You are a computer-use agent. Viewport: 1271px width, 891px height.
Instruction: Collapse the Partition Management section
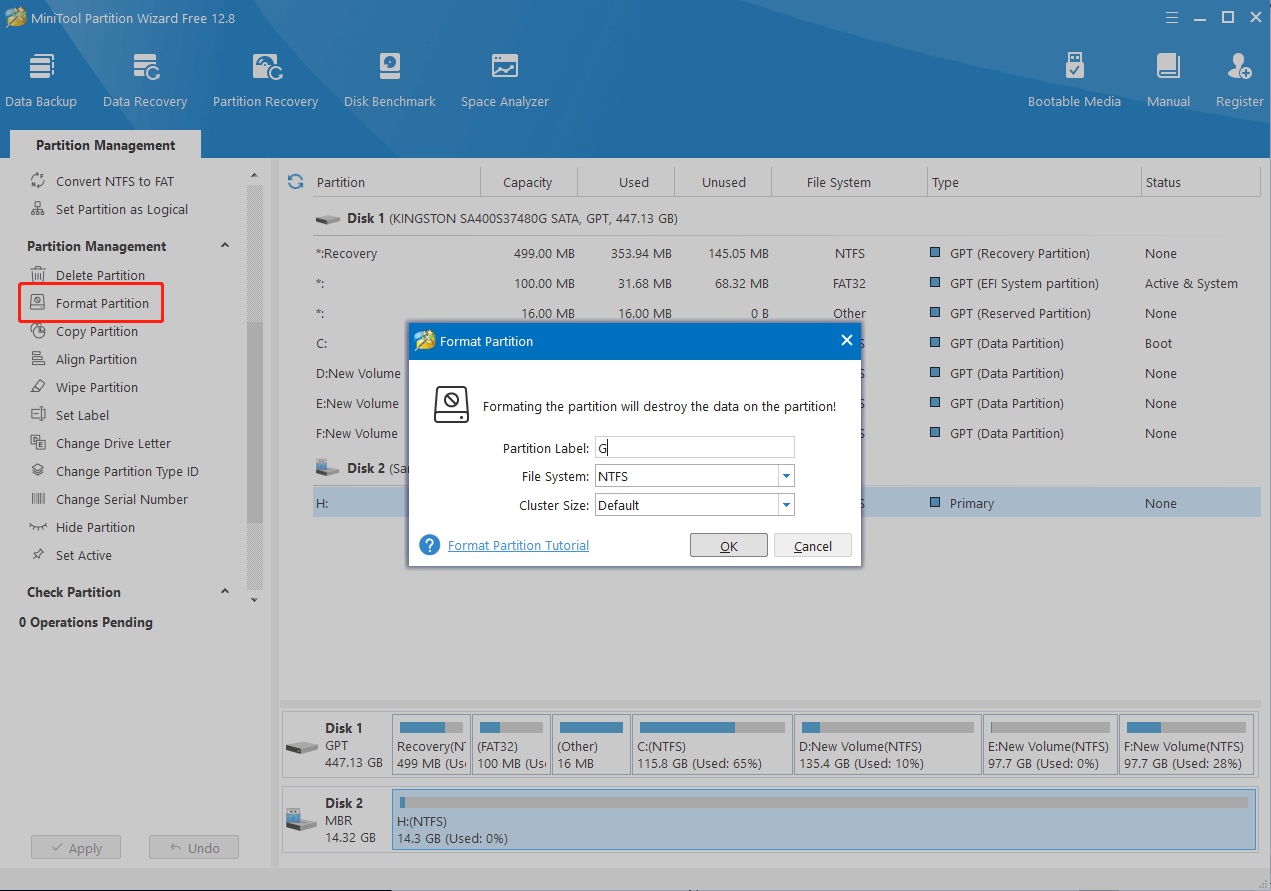(x=224, y=246)
